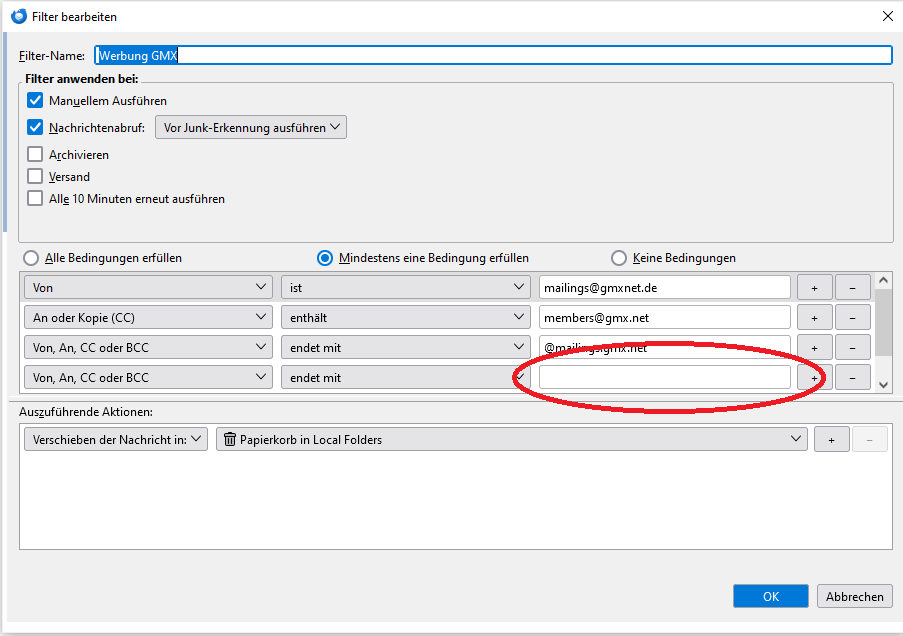This screenshot has width=903, height=636.
Task: Select Mindestens eine Bedingung erfüllen radio
Action: pos(325,258)
